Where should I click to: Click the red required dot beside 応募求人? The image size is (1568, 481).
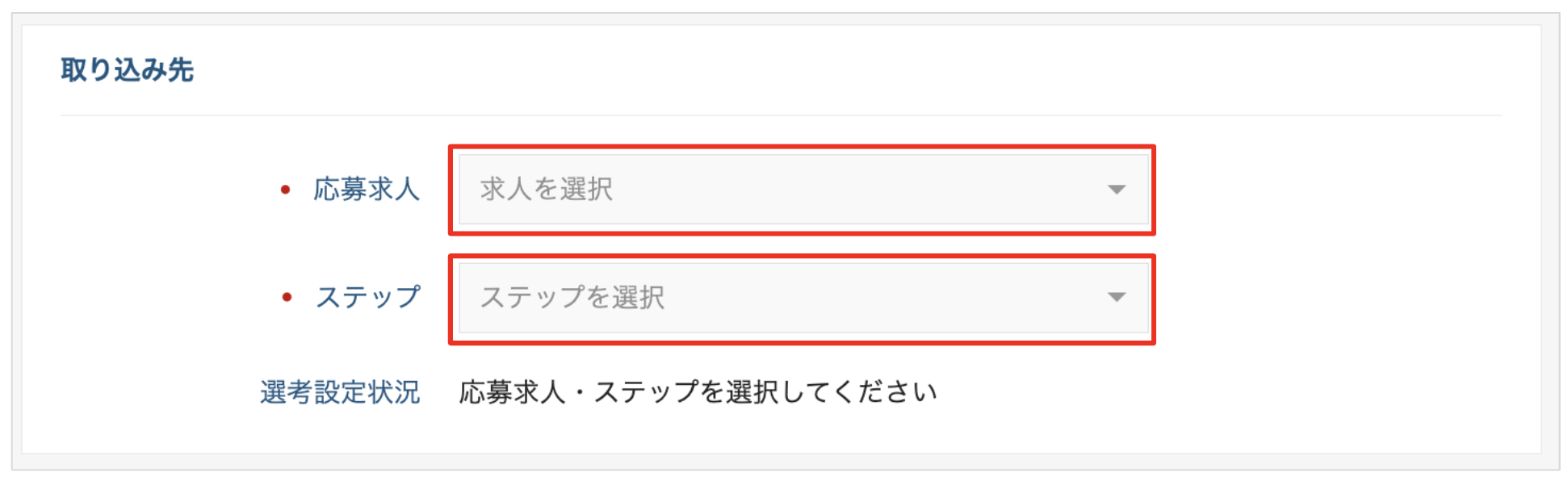[285, 190]
